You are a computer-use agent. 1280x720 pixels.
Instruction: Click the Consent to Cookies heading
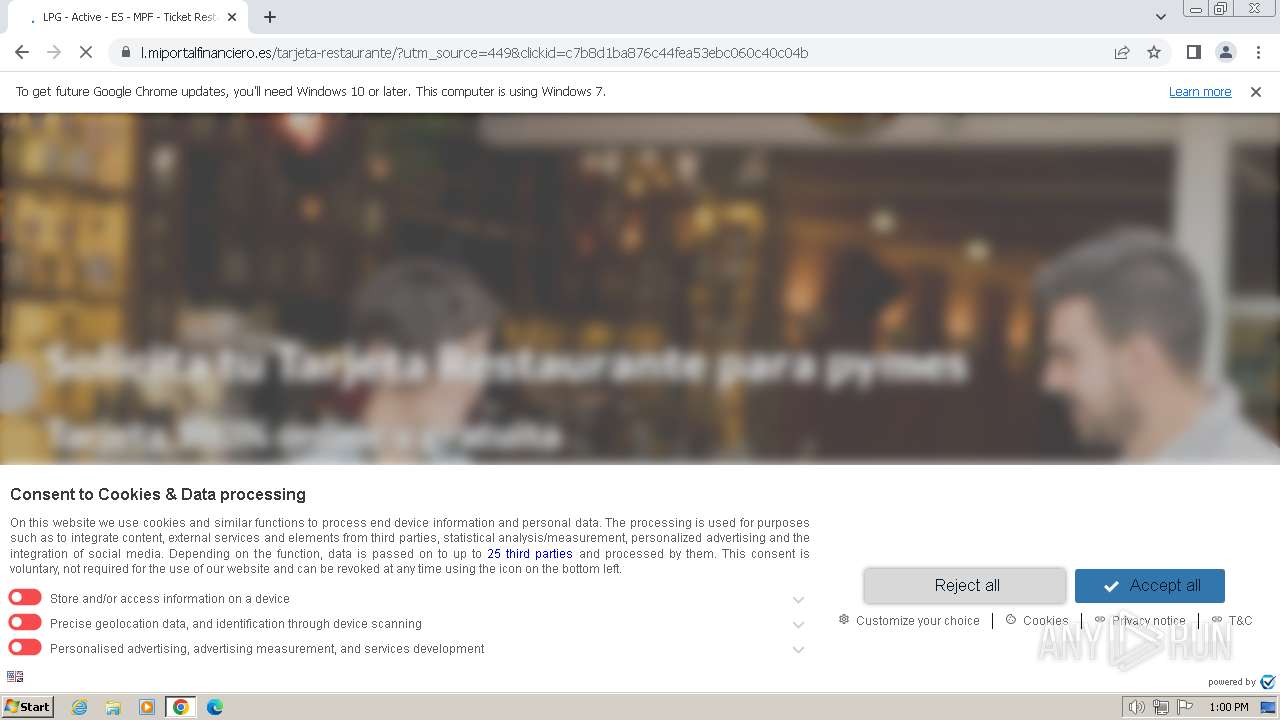click(x=158, y=494)
